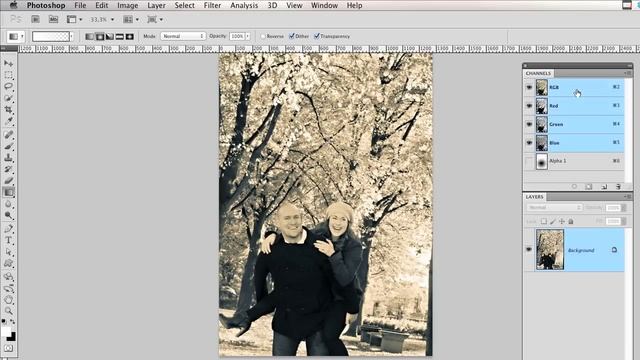Screen dimensions: 640x360
Task: Launch Mini Bridge from application bar
Action: click(53, 19)
